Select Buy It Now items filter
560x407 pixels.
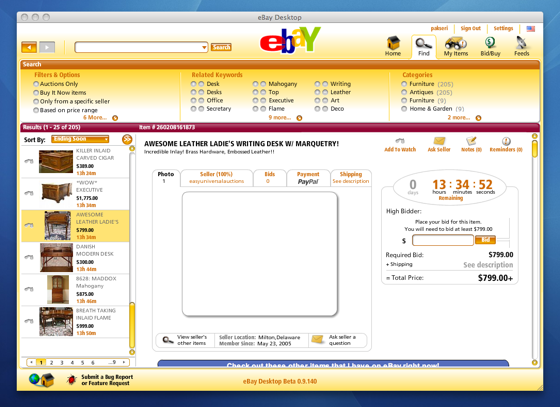tap(36, 93)
